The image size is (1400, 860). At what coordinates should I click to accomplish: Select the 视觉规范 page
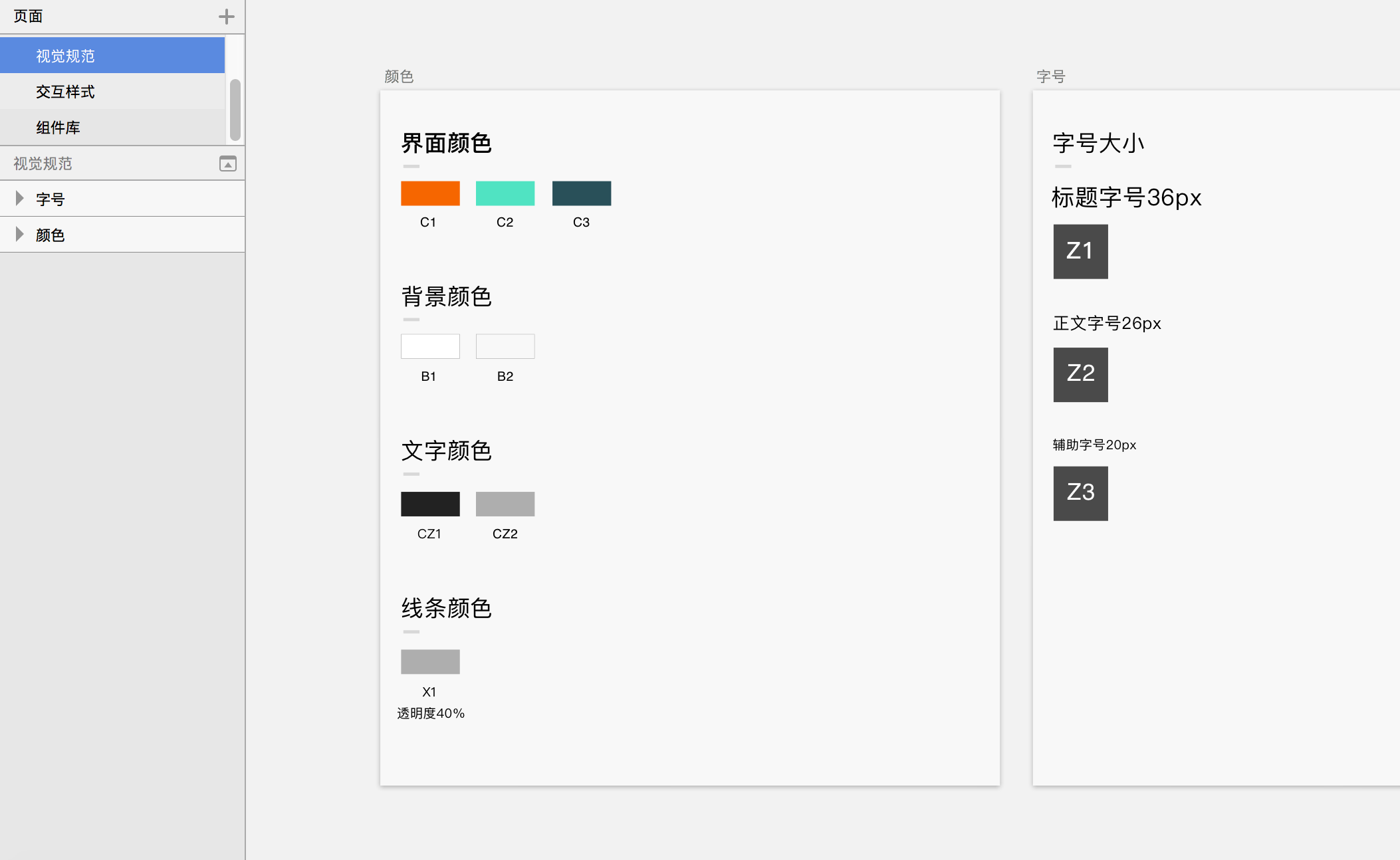click(x=65, y=56)
